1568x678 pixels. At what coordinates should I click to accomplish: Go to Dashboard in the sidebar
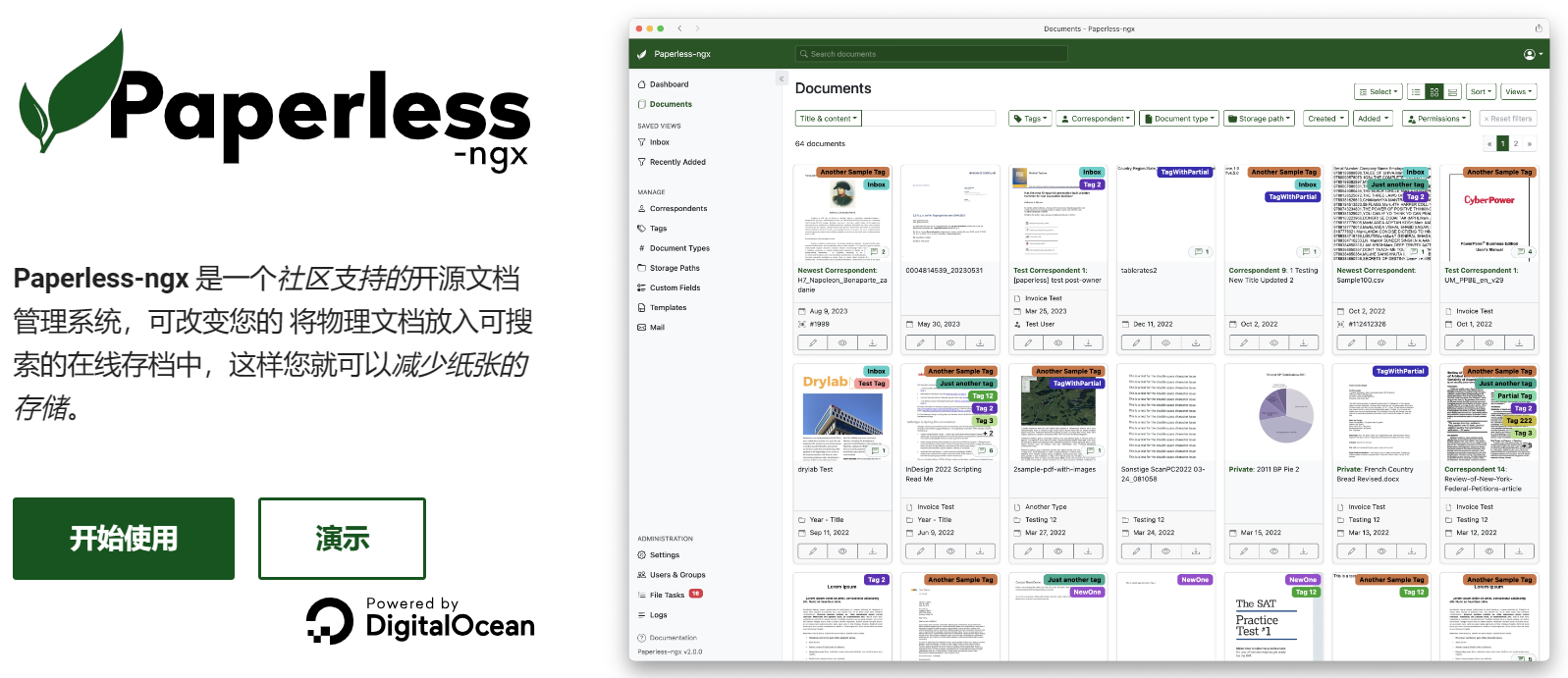click(669, 84)
